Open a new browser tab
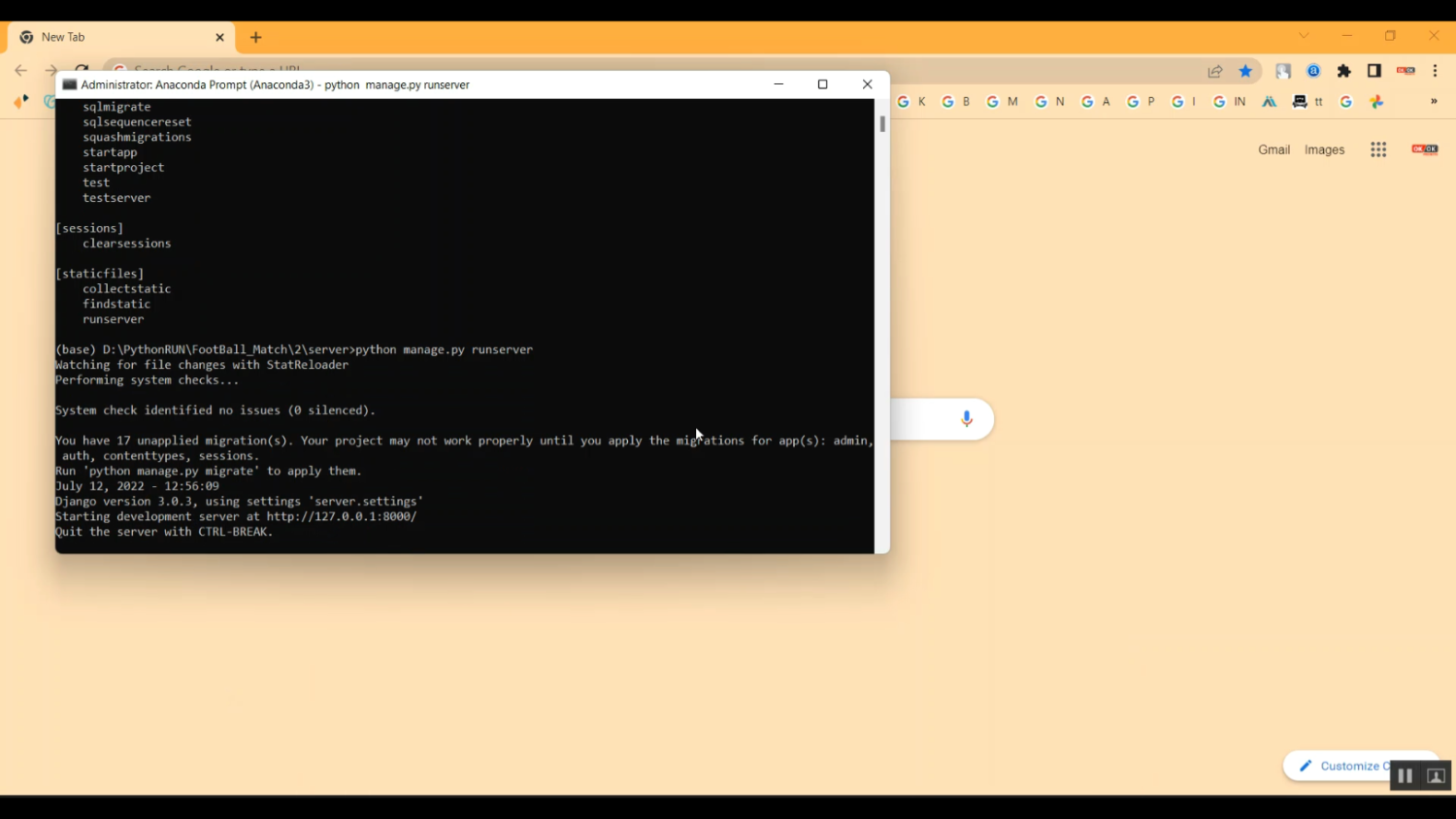Image resolution: width=1456 pixels, height=819 pixels. tap(256, 38)
